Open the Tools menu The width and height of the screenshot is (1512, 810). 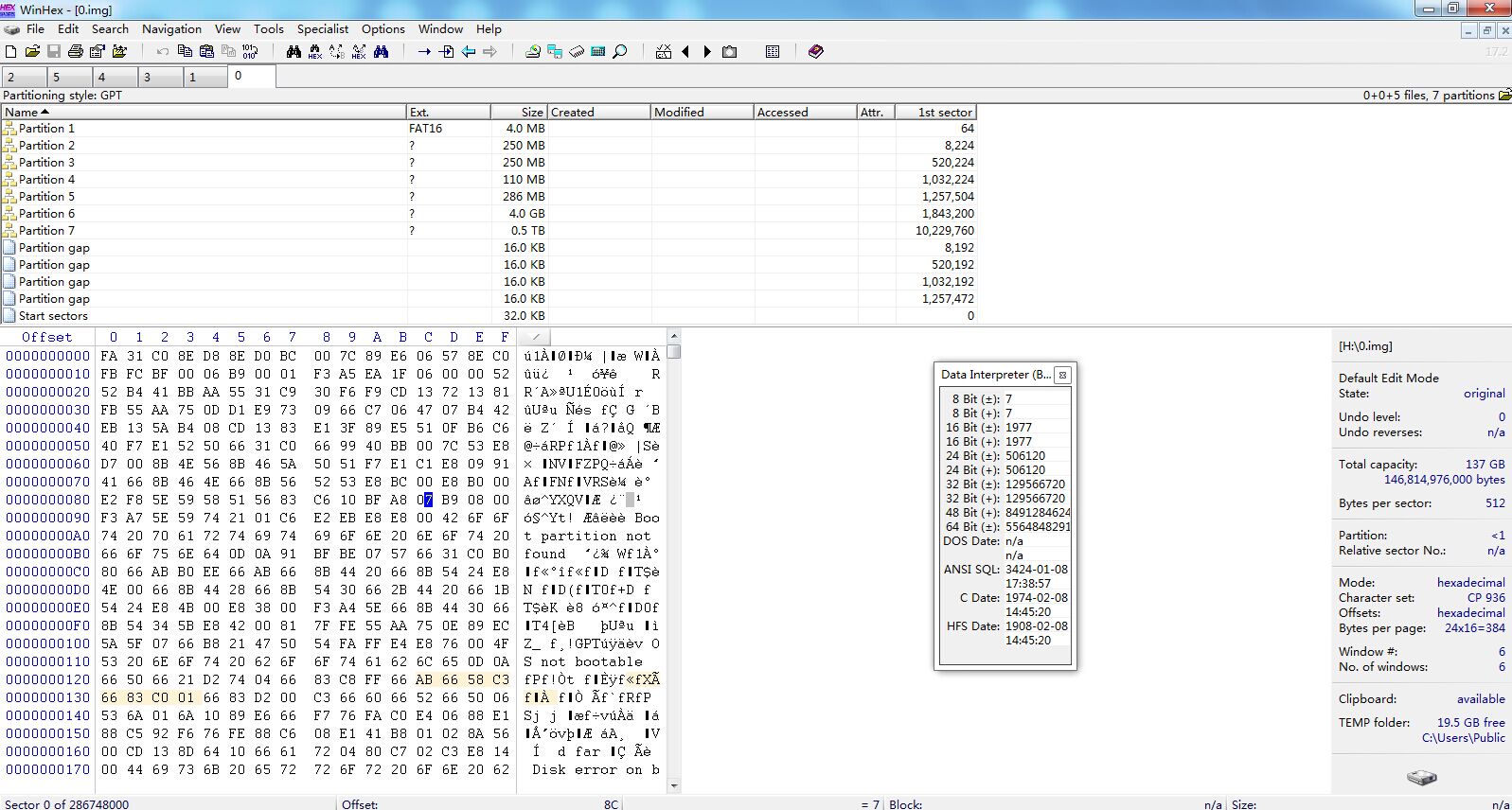(268, 29)
